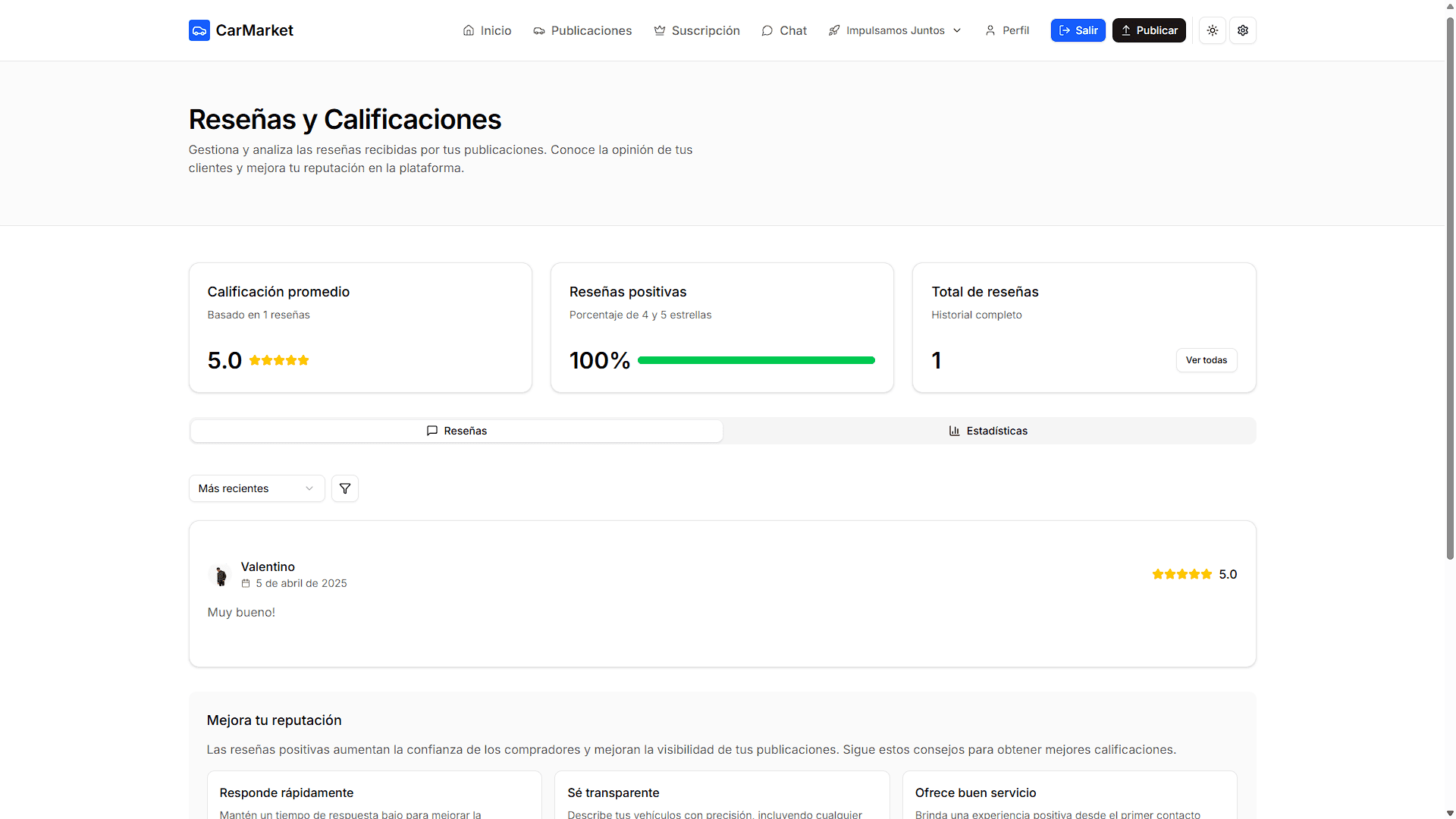Click the Historial completo subtitle
This screenshot has height=819, width=1456.
pyautogui.click(x=977, y=315)
